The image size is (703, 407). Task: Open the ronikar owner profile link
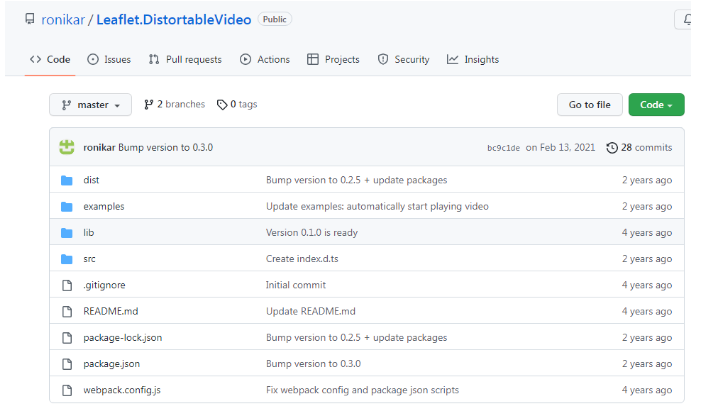click(63, 20)
